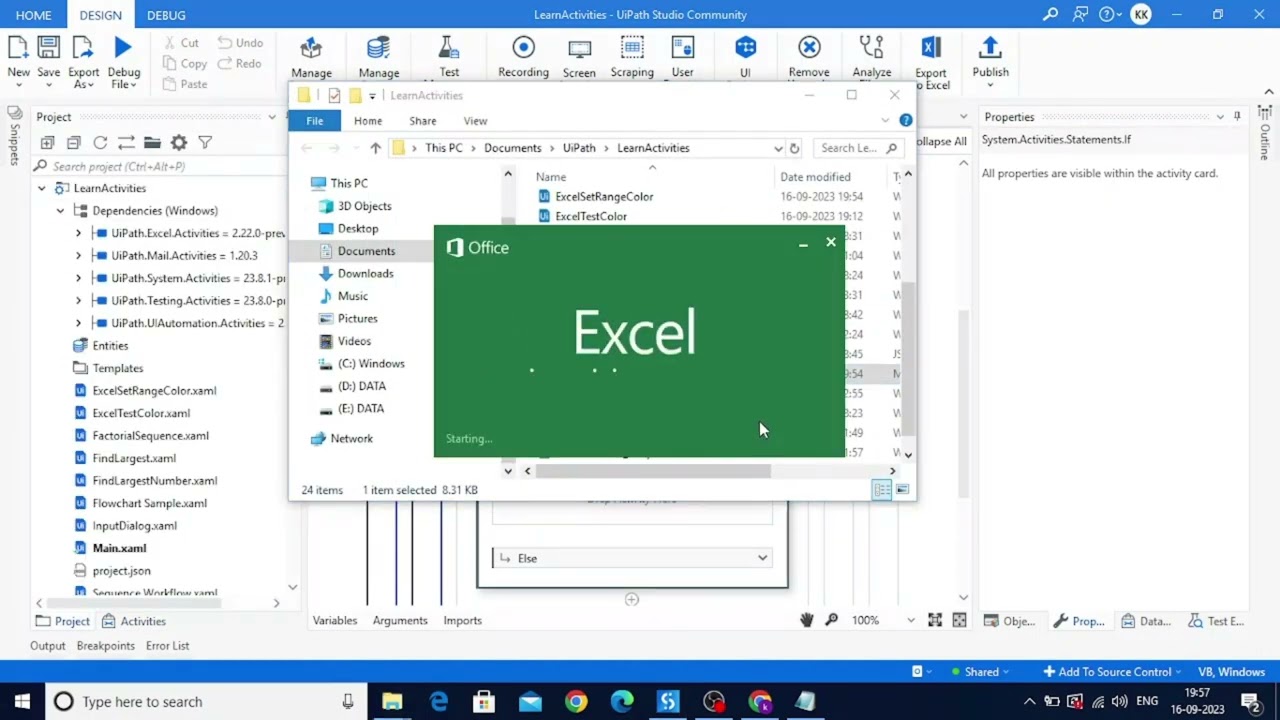Switch to Activities panel tab

coord(133,621)
